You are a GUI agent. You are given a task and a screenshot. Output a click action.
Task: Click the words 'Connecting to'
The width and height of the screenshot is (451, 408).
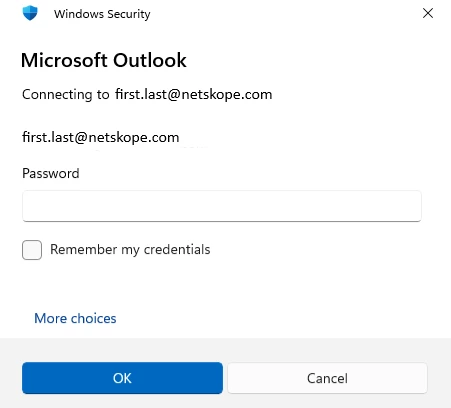66,94
